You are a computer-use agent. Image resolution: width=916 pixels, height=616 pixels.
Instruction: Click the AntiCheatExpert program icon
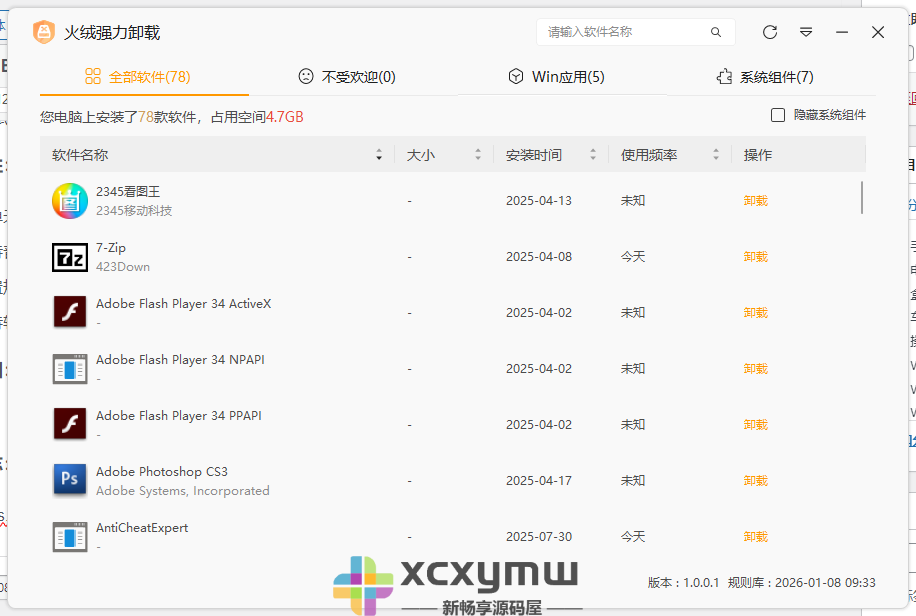point(69,536)
